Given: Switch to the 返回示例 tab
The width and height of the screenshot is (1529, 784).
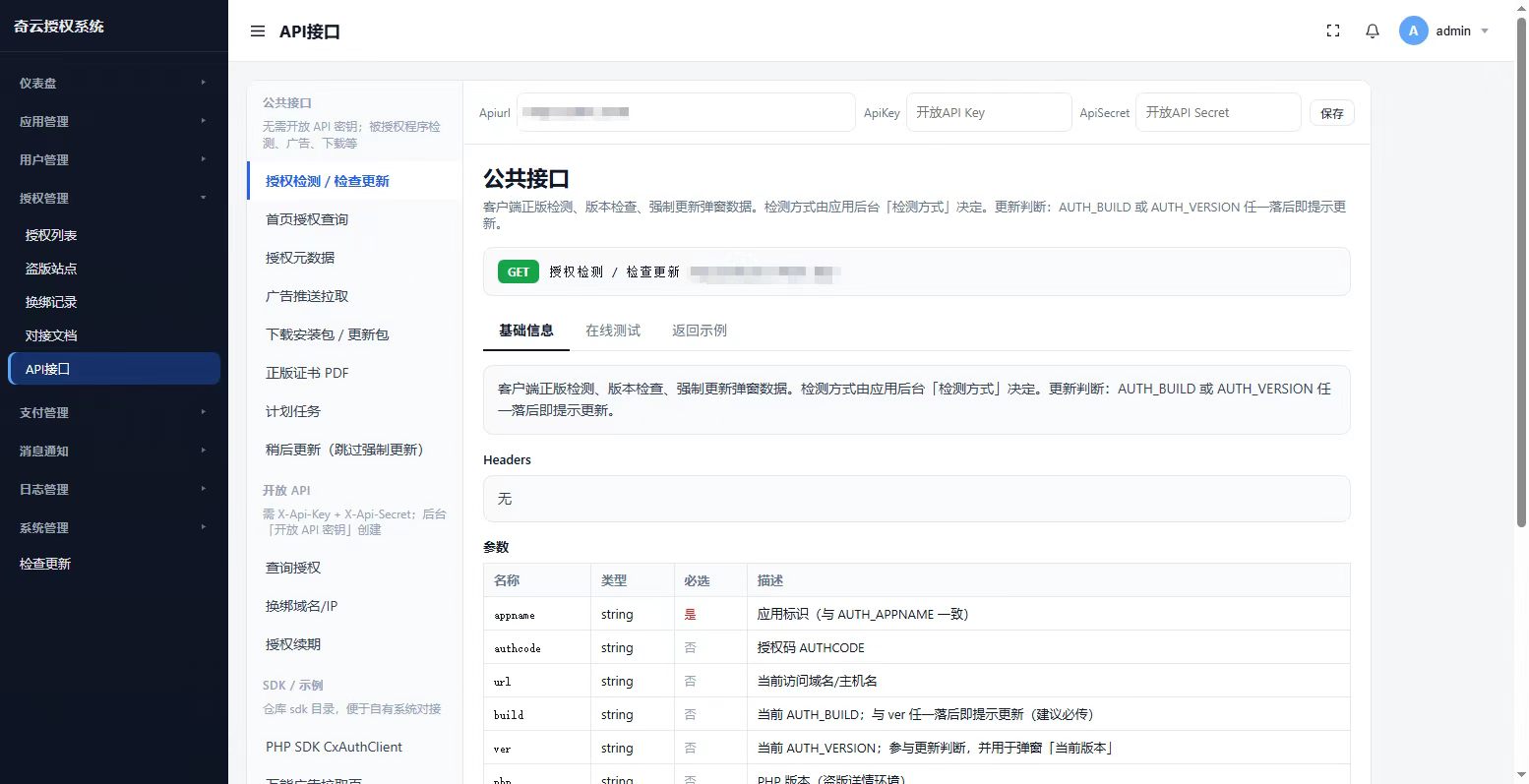Looking at the screenshot, I should 700,331.
